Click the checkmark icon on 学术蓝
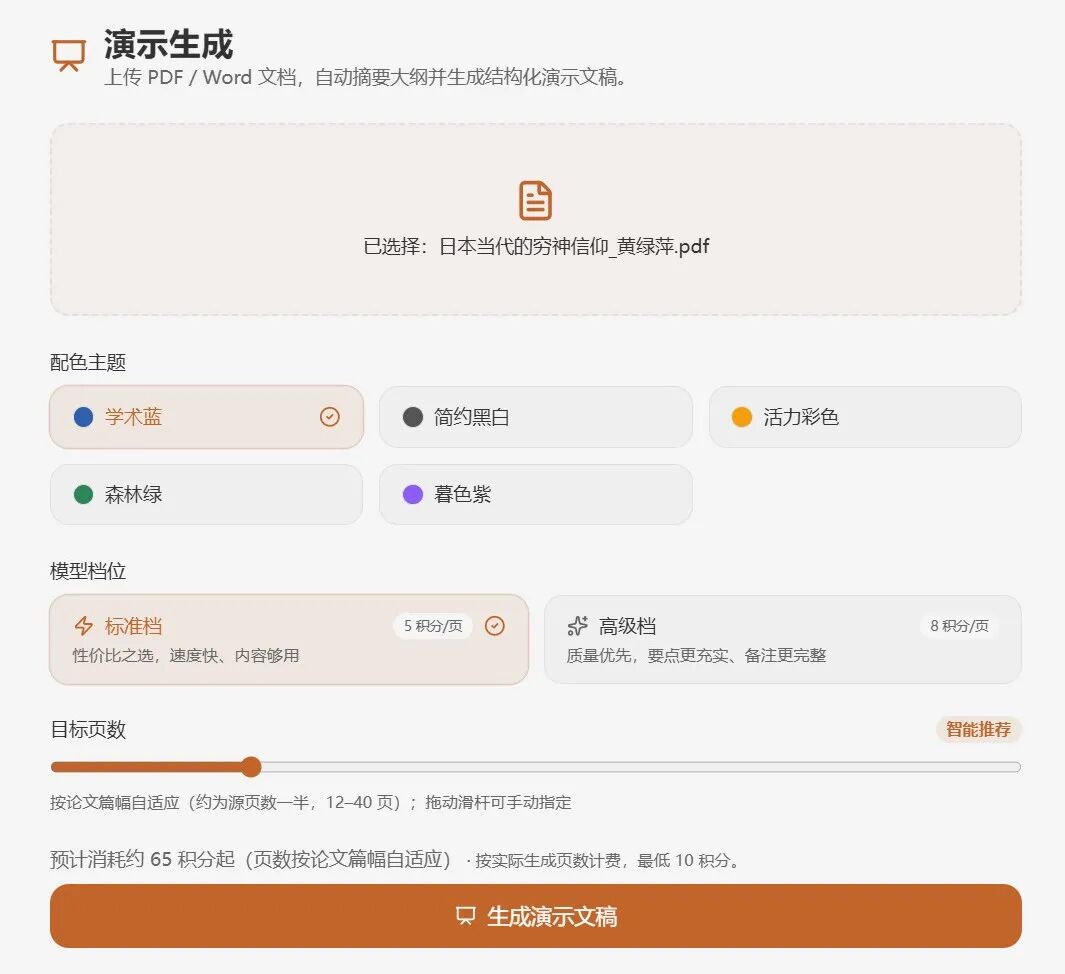This screenshot has height=974, width=1065. [329, 416]
